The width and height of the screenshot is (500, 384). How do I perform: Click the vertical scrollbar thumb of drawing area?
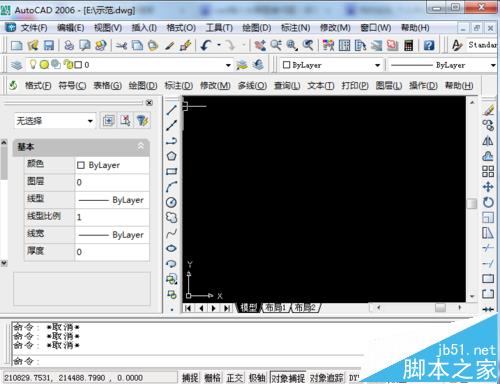pyautogui.click(x=472, y=203)
